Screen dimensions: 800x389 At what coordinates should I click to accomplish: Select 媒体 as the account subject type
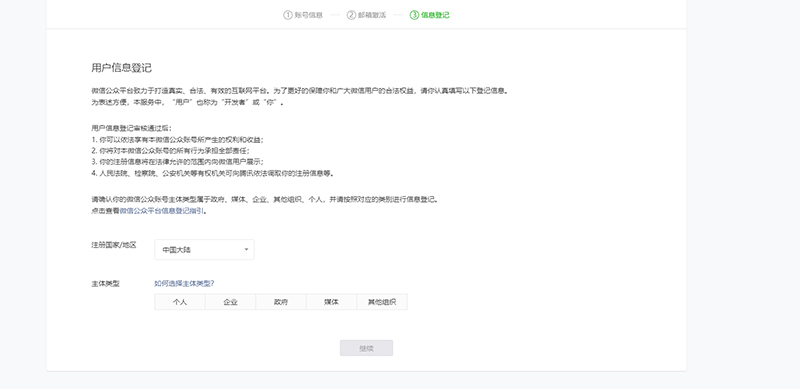[x=331, y=302]
